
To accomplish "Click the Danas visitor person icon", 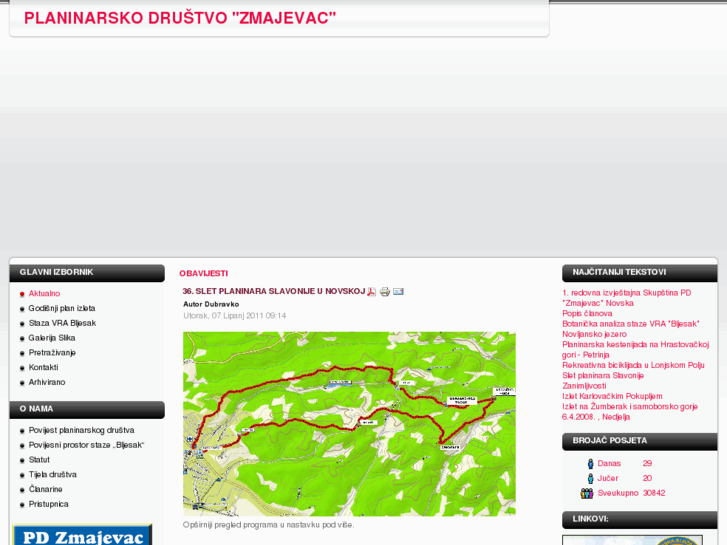I will click(590, 463).
